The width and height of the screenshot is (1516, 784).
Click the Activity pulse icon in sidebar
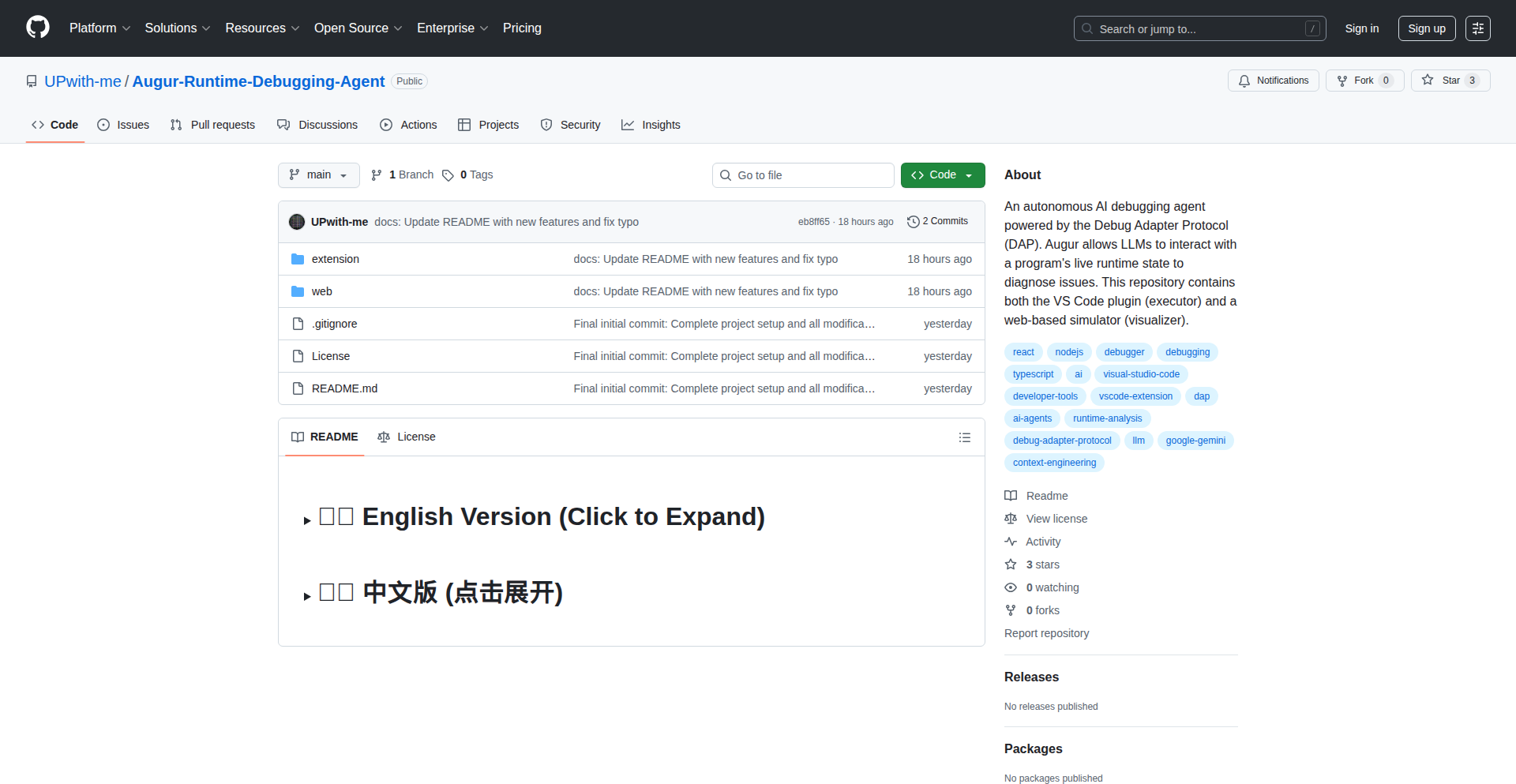pos(1011,542)
